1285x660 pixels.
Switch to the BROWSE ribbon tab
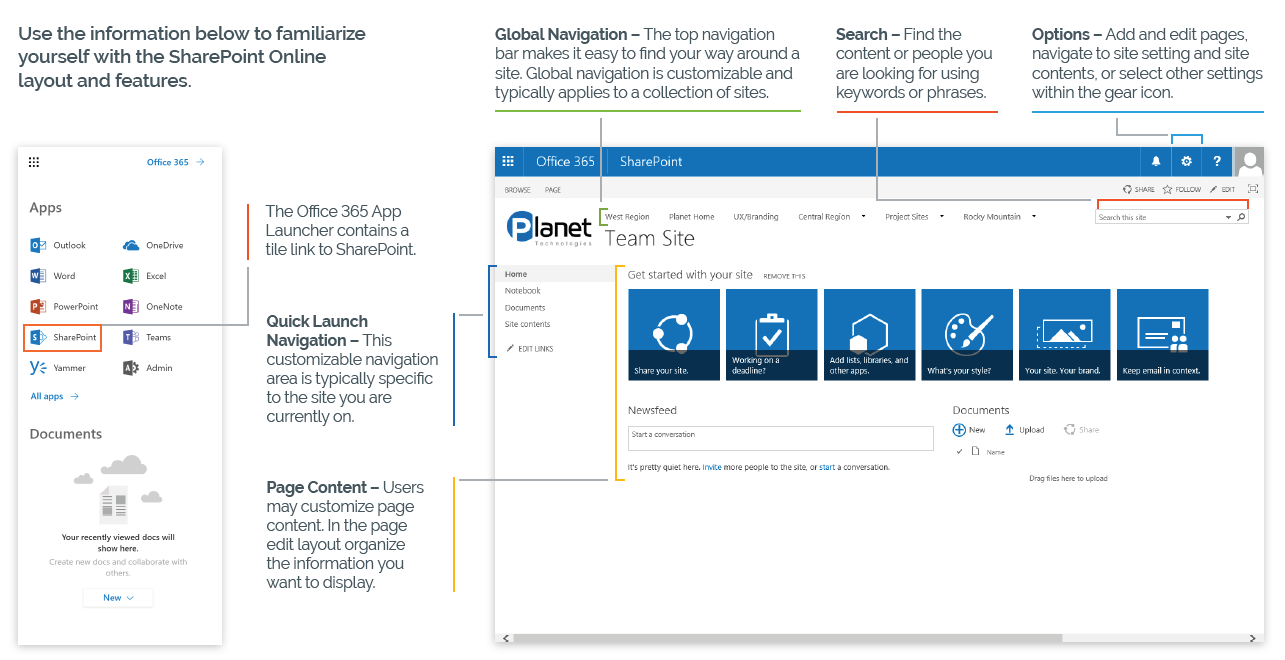coord(518,190)
